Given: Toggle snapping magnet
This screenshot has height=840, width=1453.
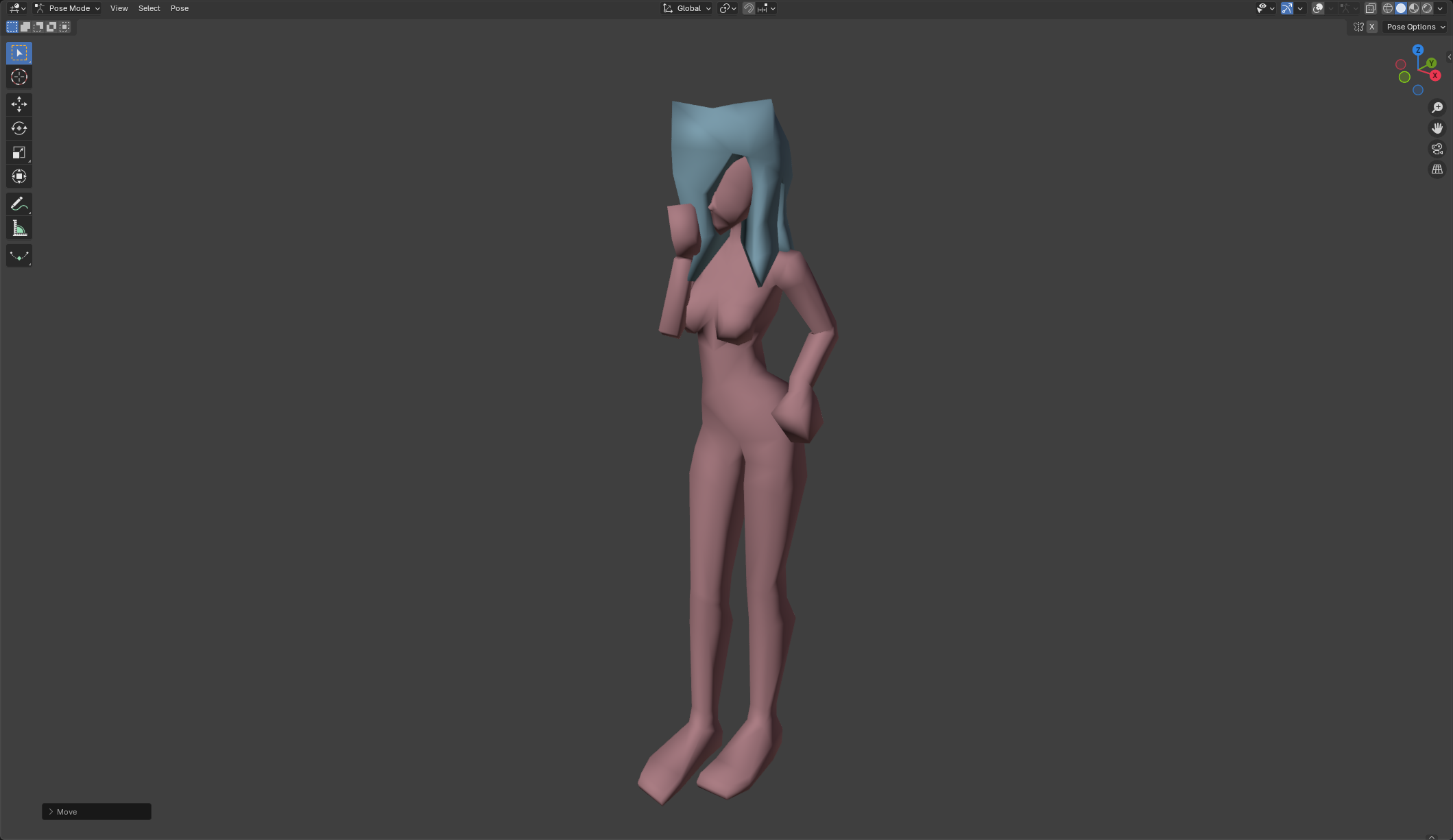Looking at the screenshot, I should click(749, 8).
